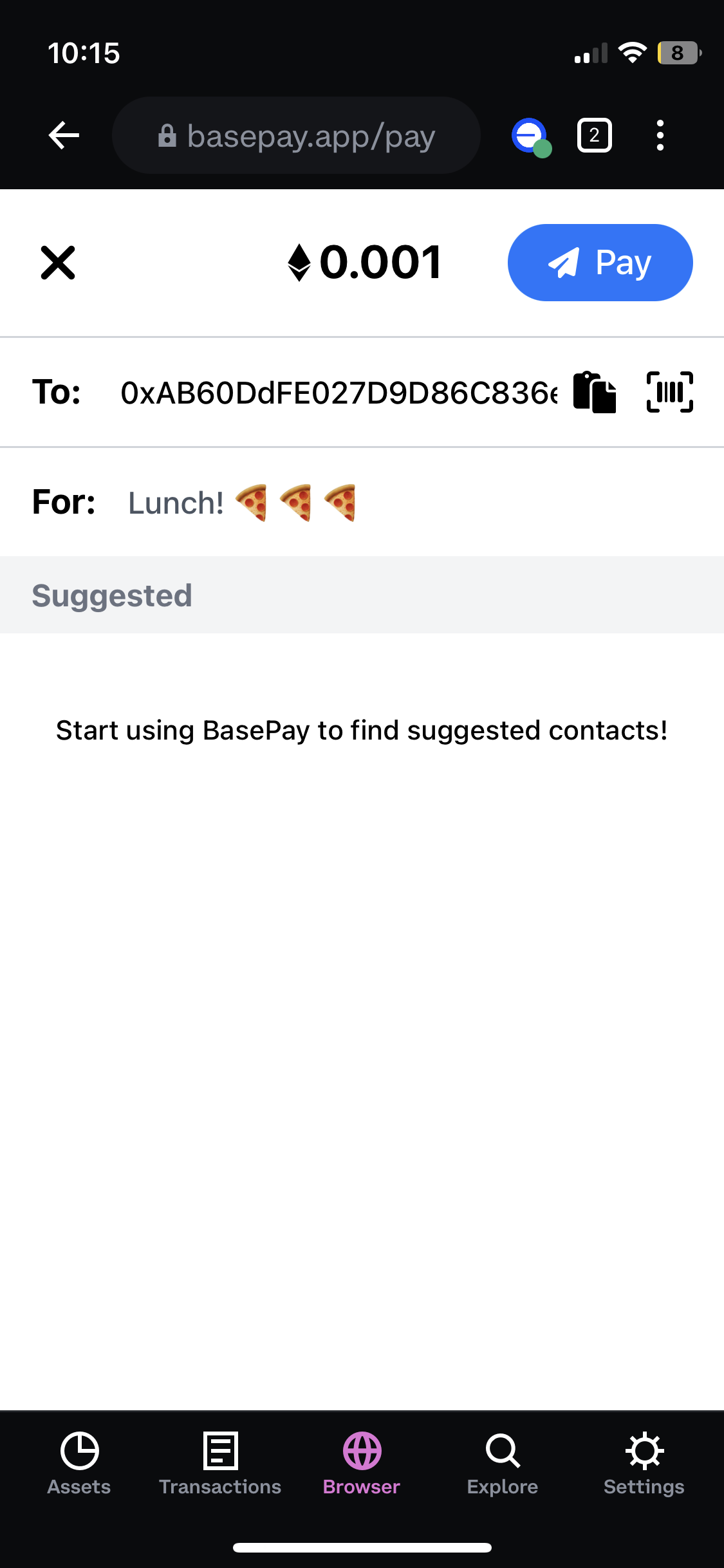Open the three-dot browser menu

660,135
